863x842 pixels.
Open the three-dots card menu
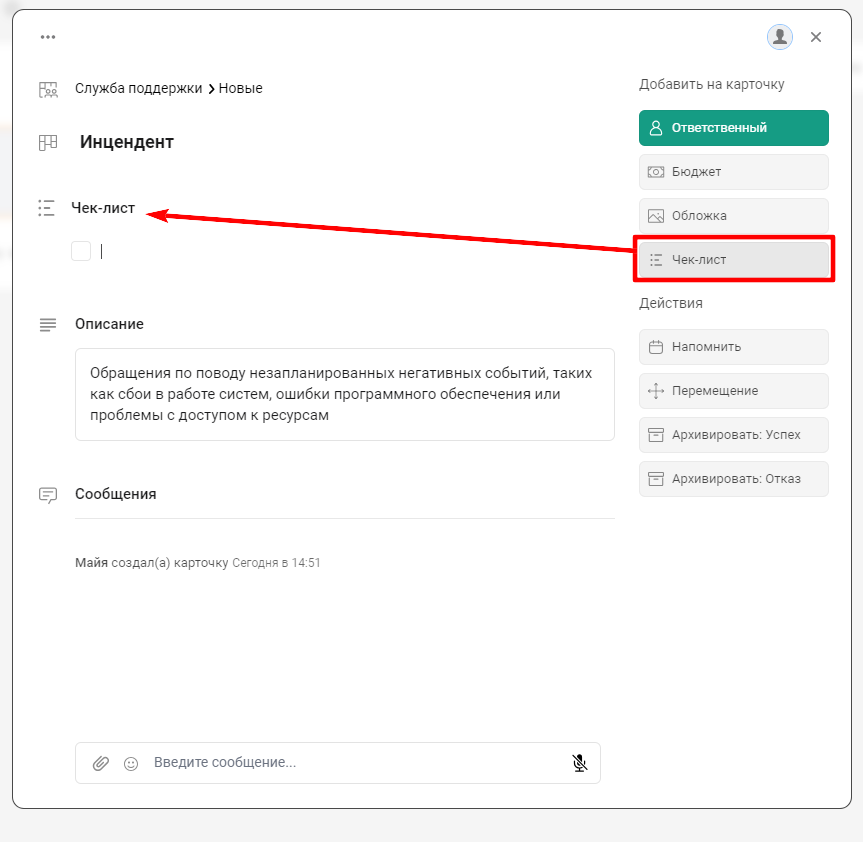[x=48, y=37]
